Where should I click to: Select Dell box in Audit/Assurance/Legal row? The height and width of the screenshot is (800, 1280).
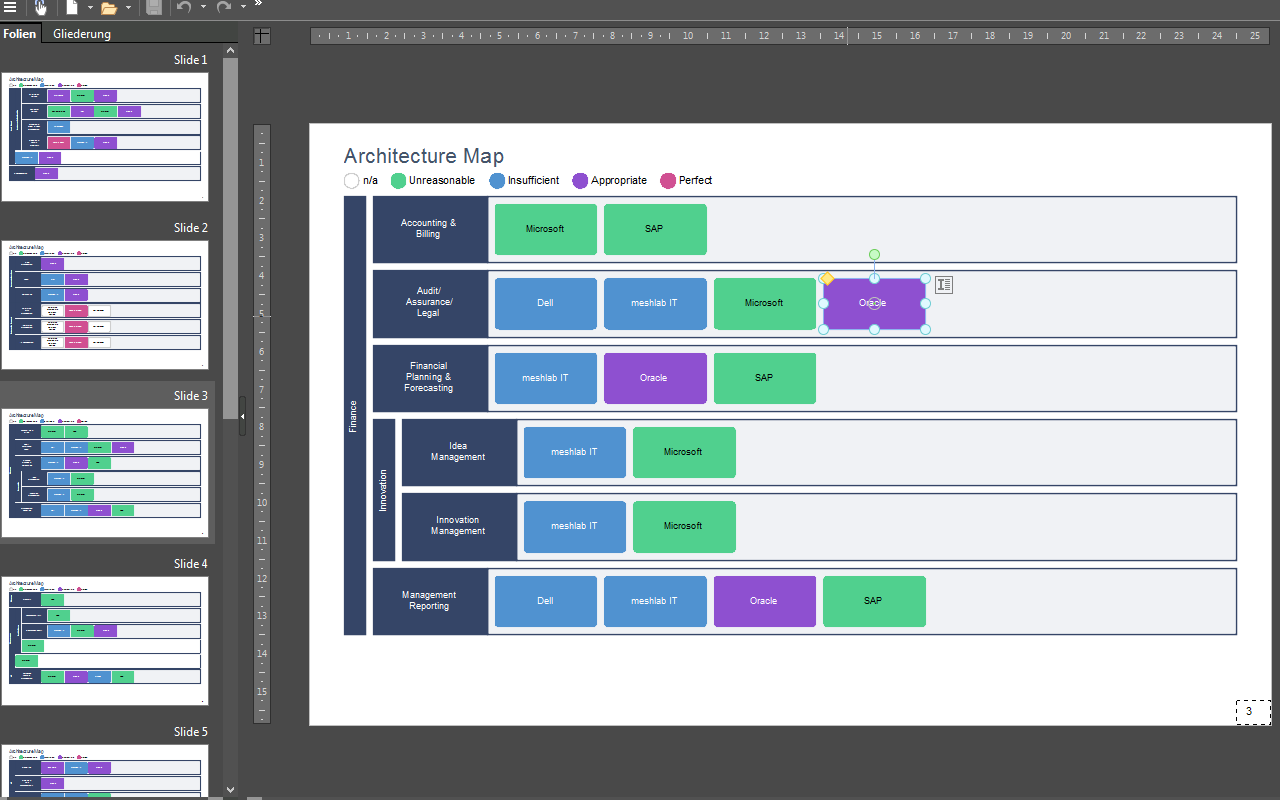pos(546,304)
